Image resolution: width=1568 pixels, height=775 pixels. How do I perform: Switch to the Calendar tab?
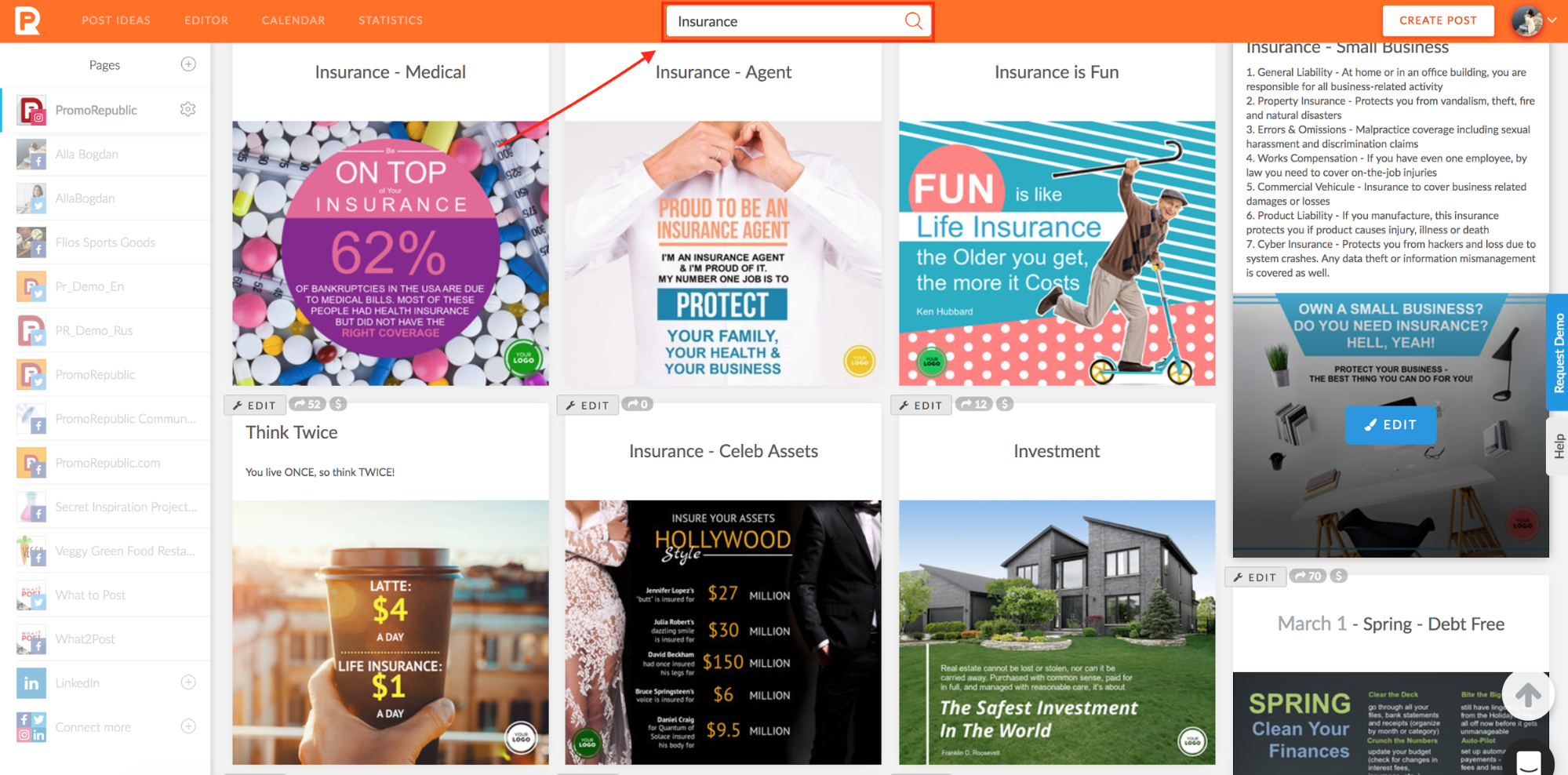coord(293,20)
